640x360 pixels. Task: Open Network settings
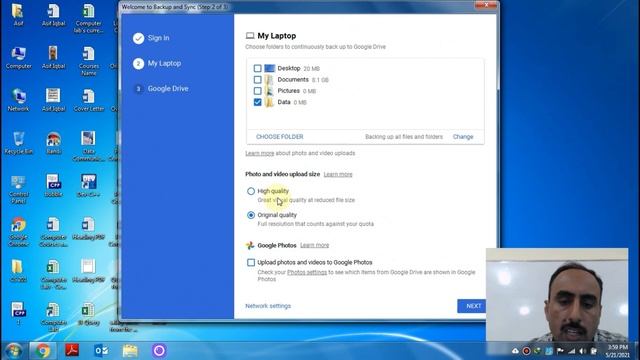(x=268, y=306)
